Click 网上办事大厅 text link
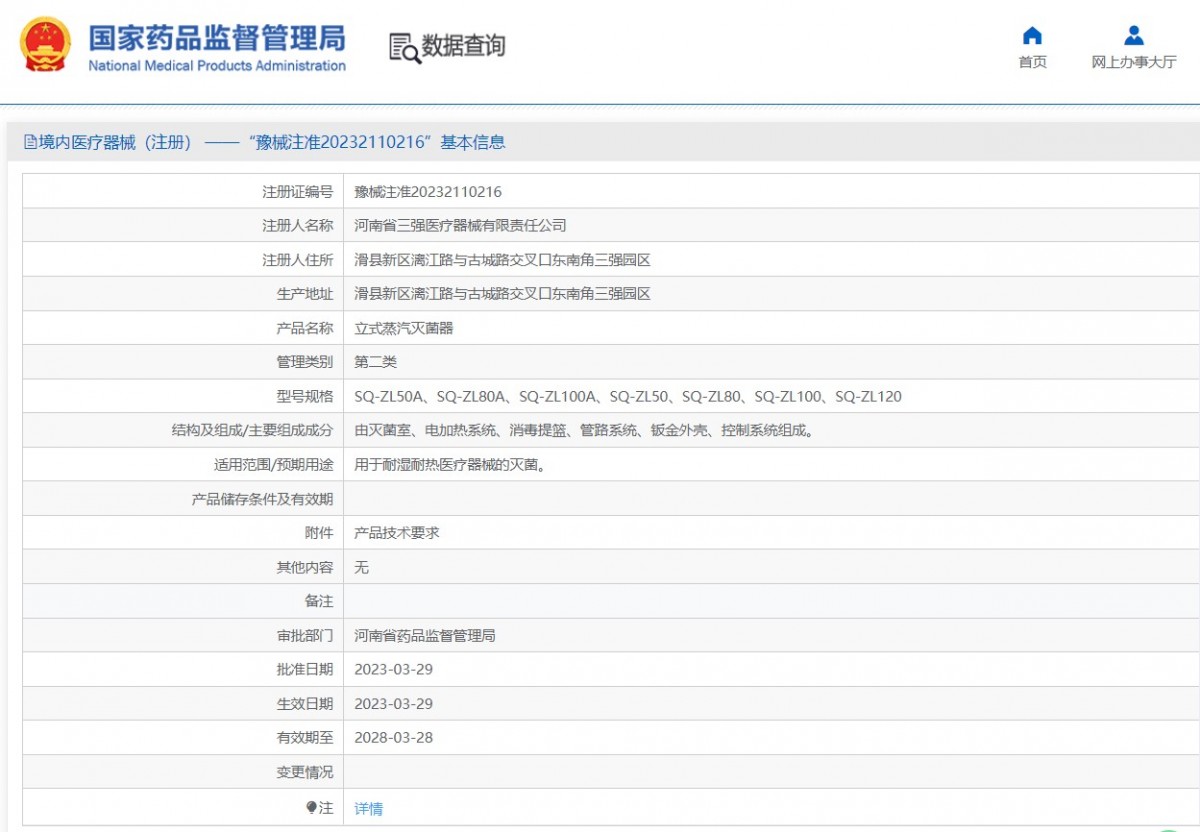The image size is (1200, 832). coord(1134,62)
